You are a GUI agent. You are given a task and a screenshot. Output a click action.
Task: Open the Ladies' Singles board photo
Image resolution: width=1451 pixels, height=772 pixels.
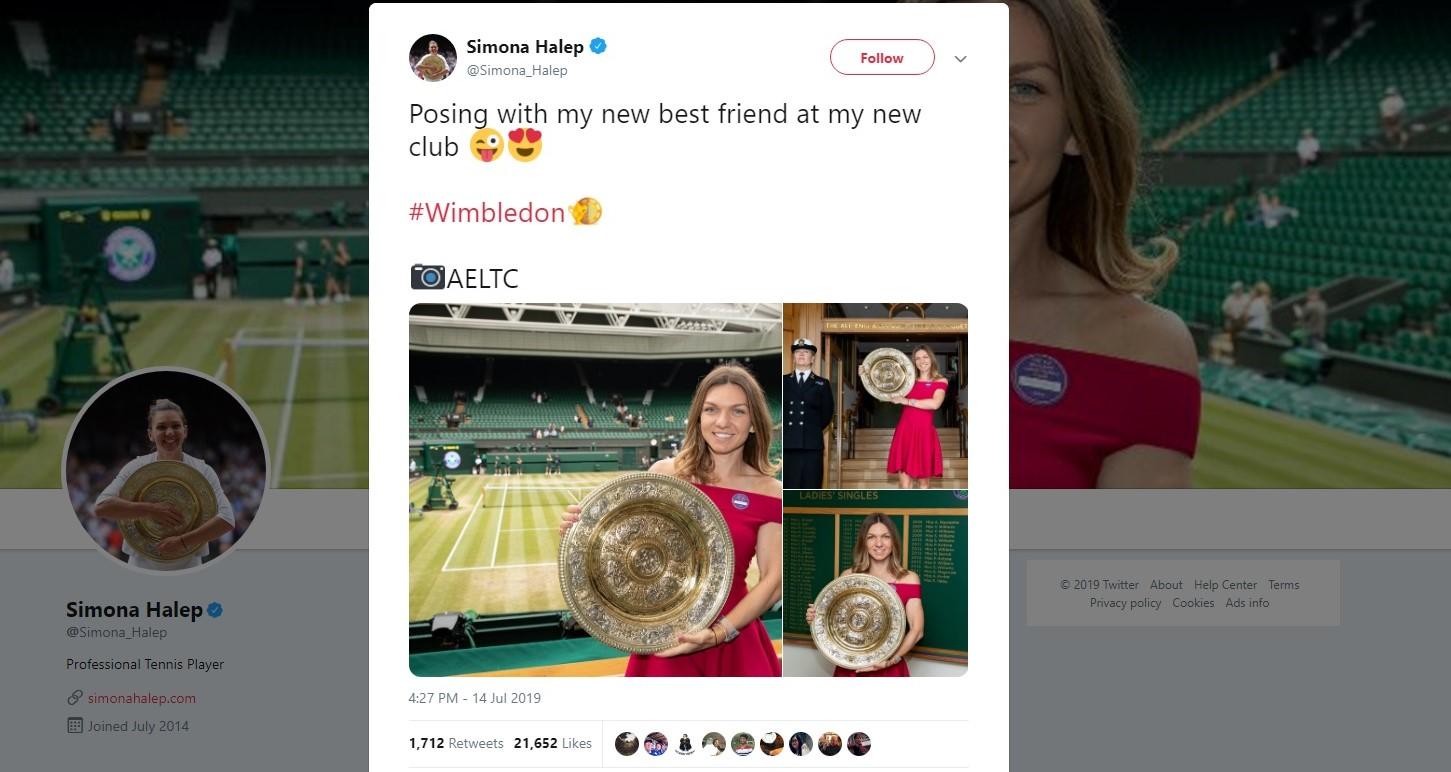875,583
